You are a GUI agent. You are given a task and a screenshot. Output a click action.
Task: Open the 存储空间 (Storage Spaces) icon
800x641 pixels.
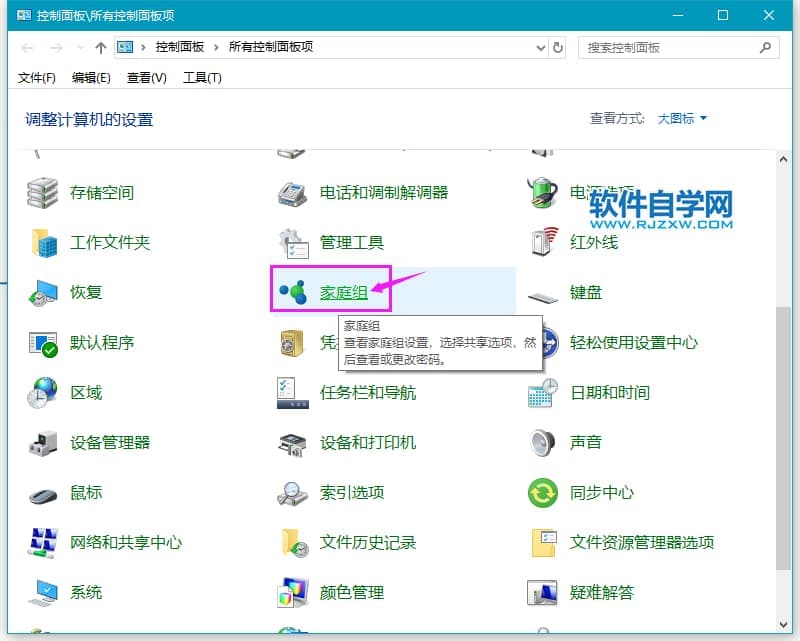pos(44,192)
